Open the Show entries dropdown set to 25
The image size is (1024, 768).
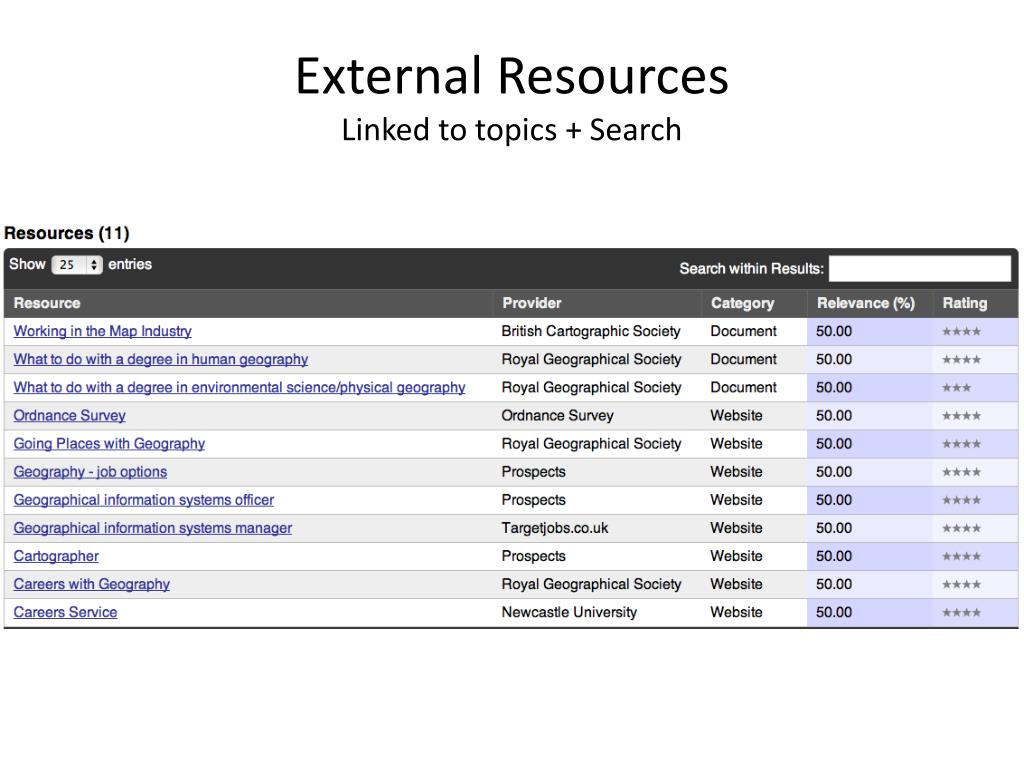click(77, 264)
